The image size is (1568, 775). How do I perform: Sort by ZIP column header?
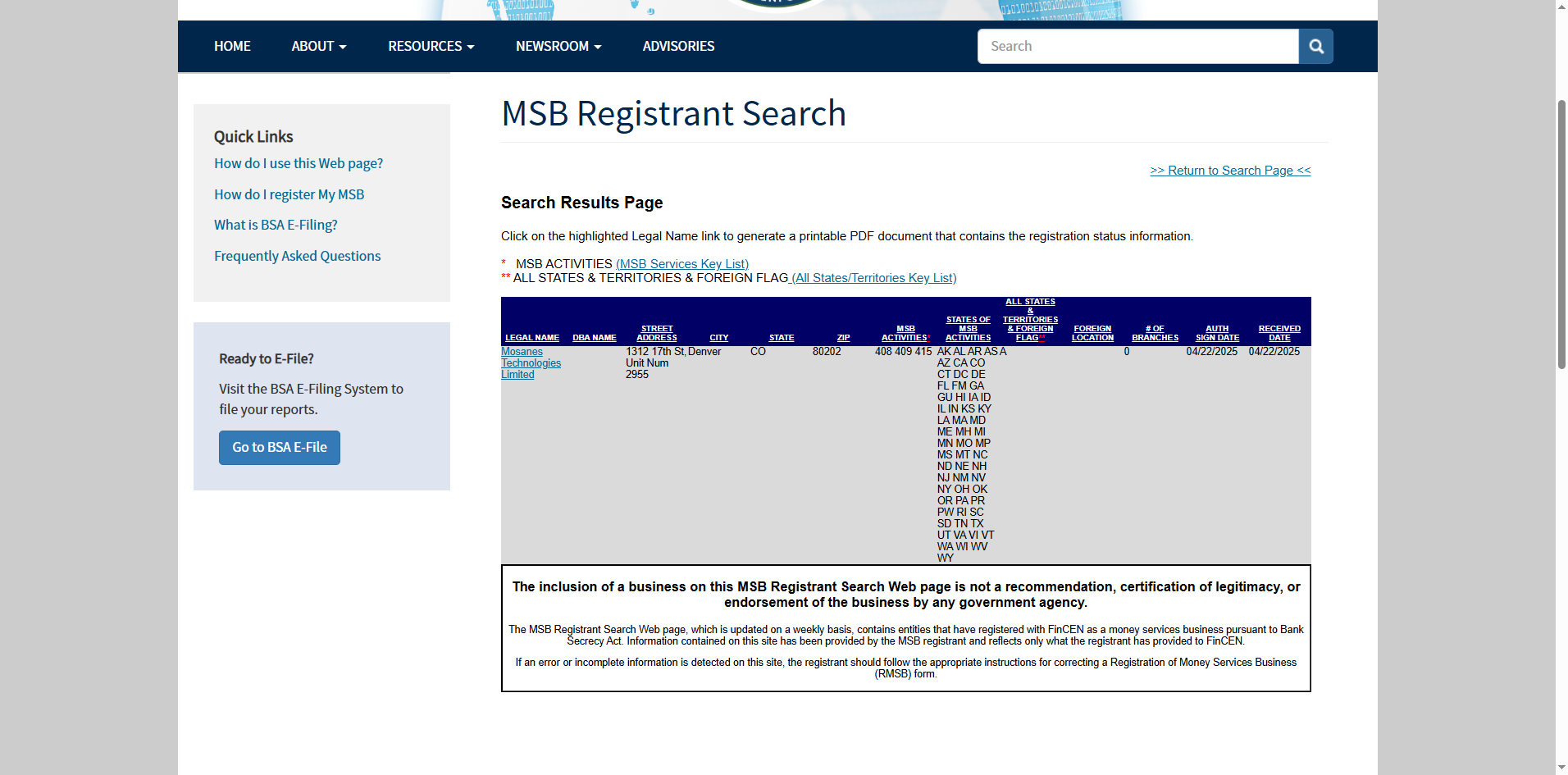[844, 338]
